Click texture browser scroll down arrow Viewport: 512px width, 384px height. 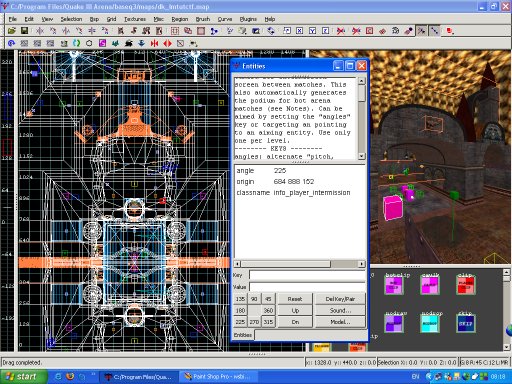pyautogui.click(x=506, y=347)
